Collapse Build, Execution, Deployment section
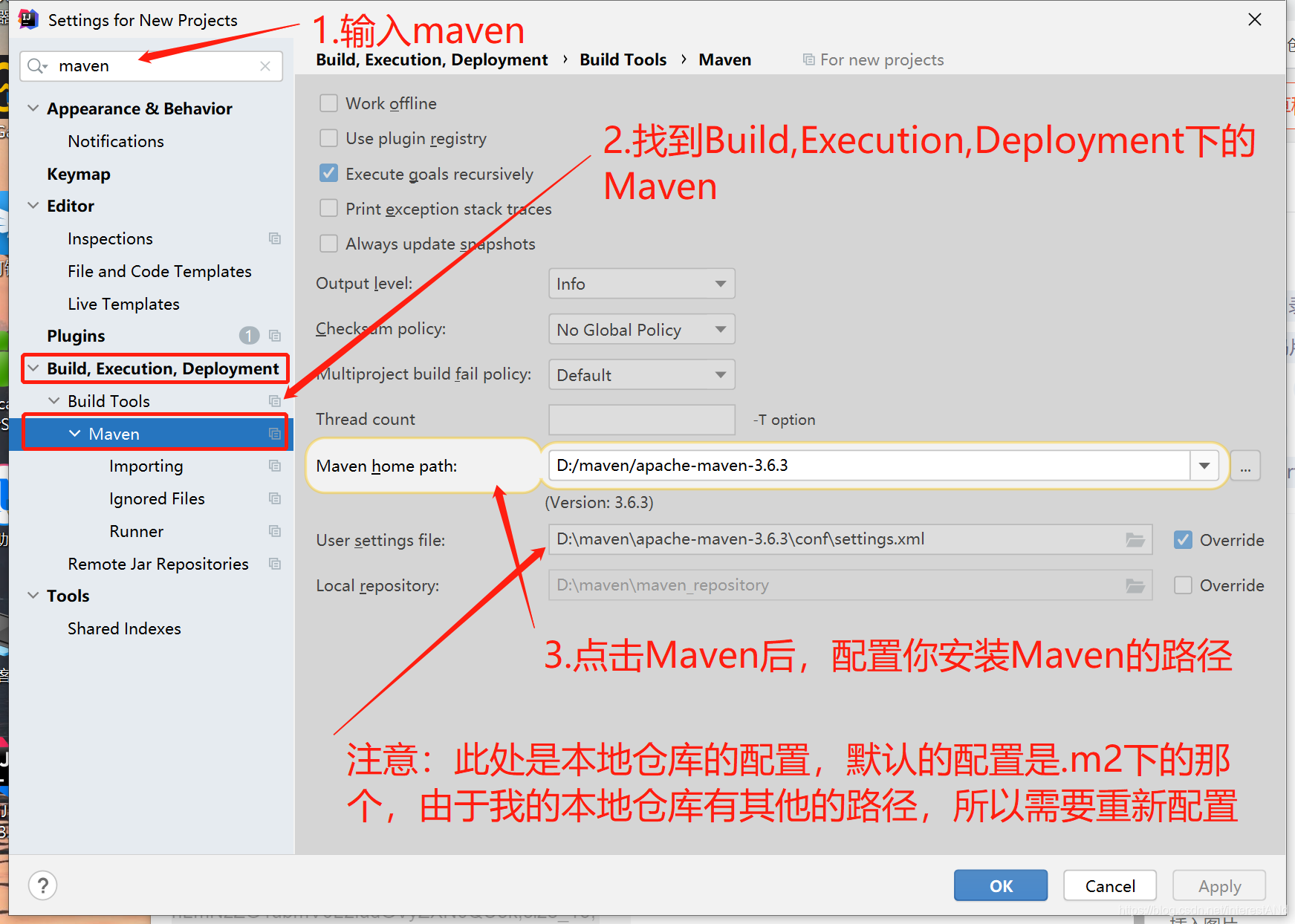Viewport: 1295px width, 924px height. [33, 368]
